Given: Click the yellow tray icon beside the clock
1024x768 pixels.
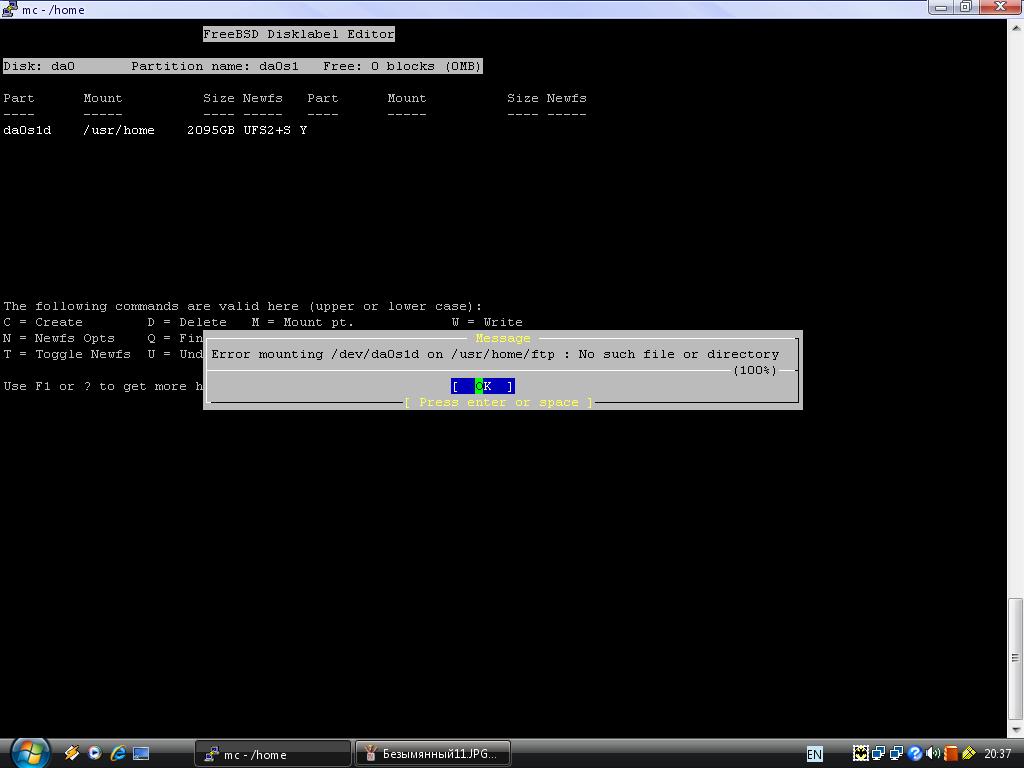Looking at the screenshot, I should click(x=968, y=754).
